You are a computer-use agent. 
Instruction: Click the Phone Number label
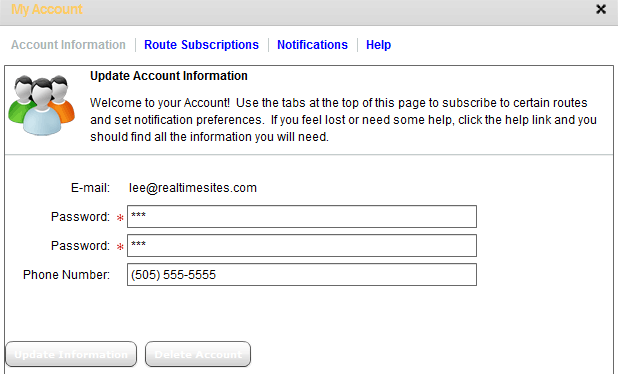click(66, 275)
